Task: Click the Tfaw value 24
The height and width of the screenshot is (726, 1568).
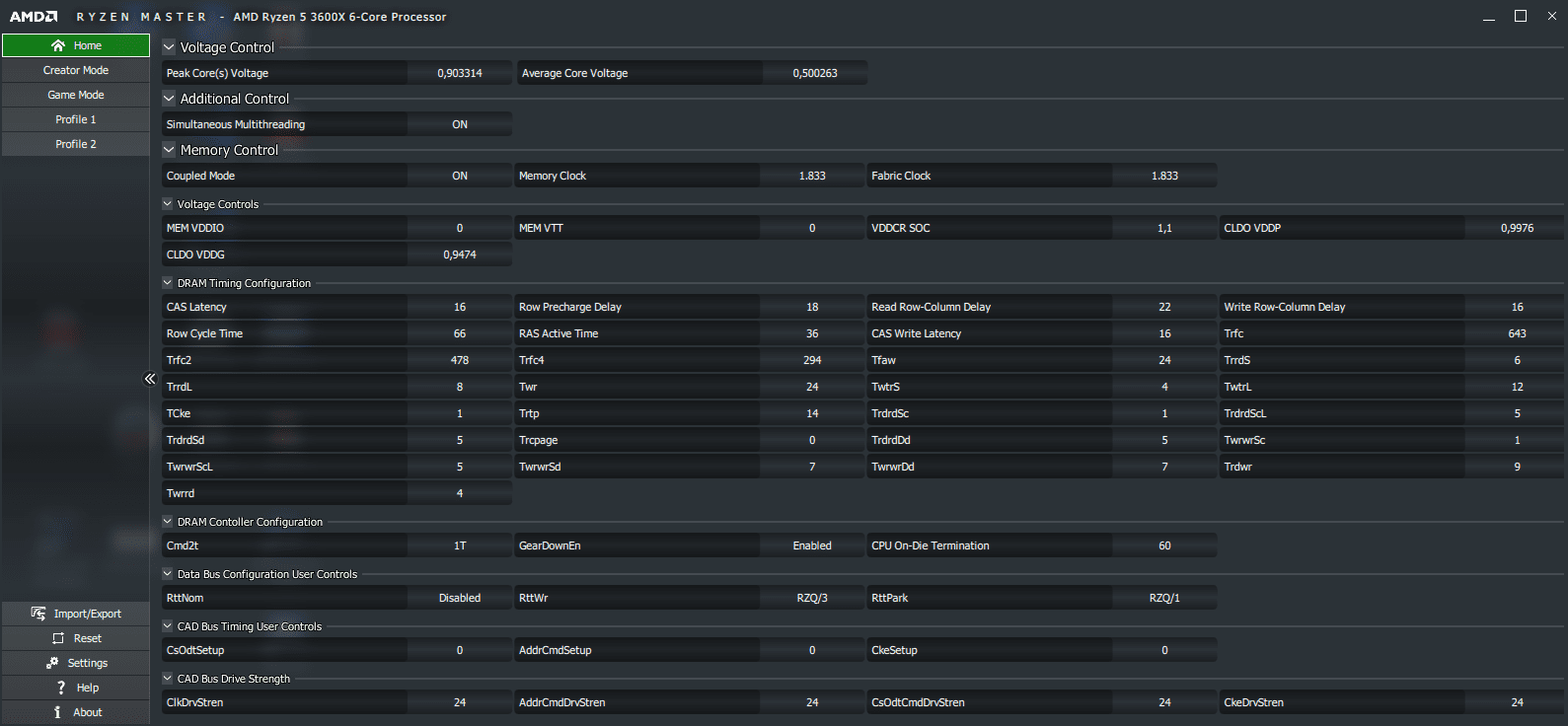Action: tap(1164, 360)
